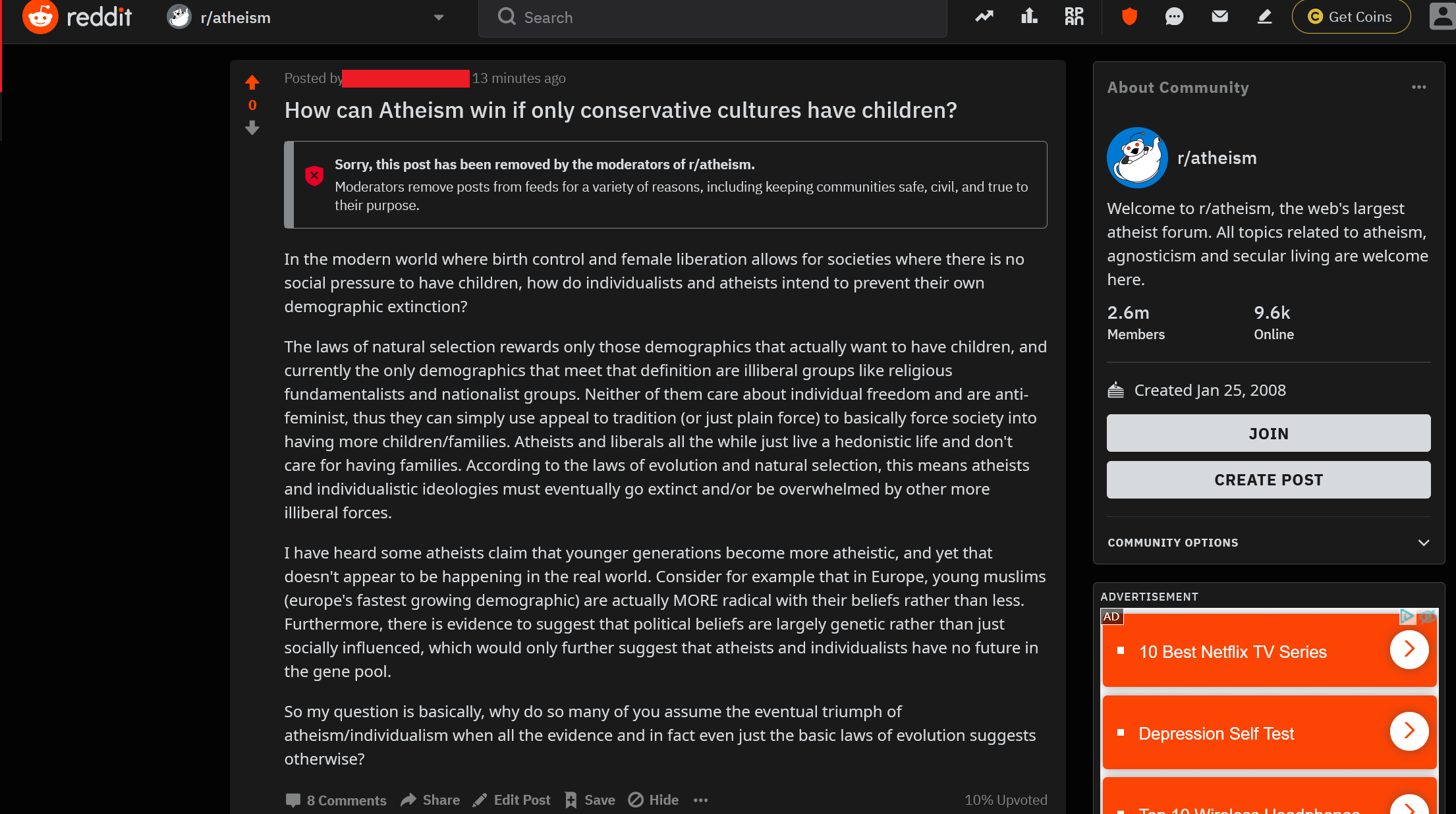The height and width of the screenshot is (814, 1456).
Task: Open the RPAN broadcast icon
Action: click(x=1074, y=16)
